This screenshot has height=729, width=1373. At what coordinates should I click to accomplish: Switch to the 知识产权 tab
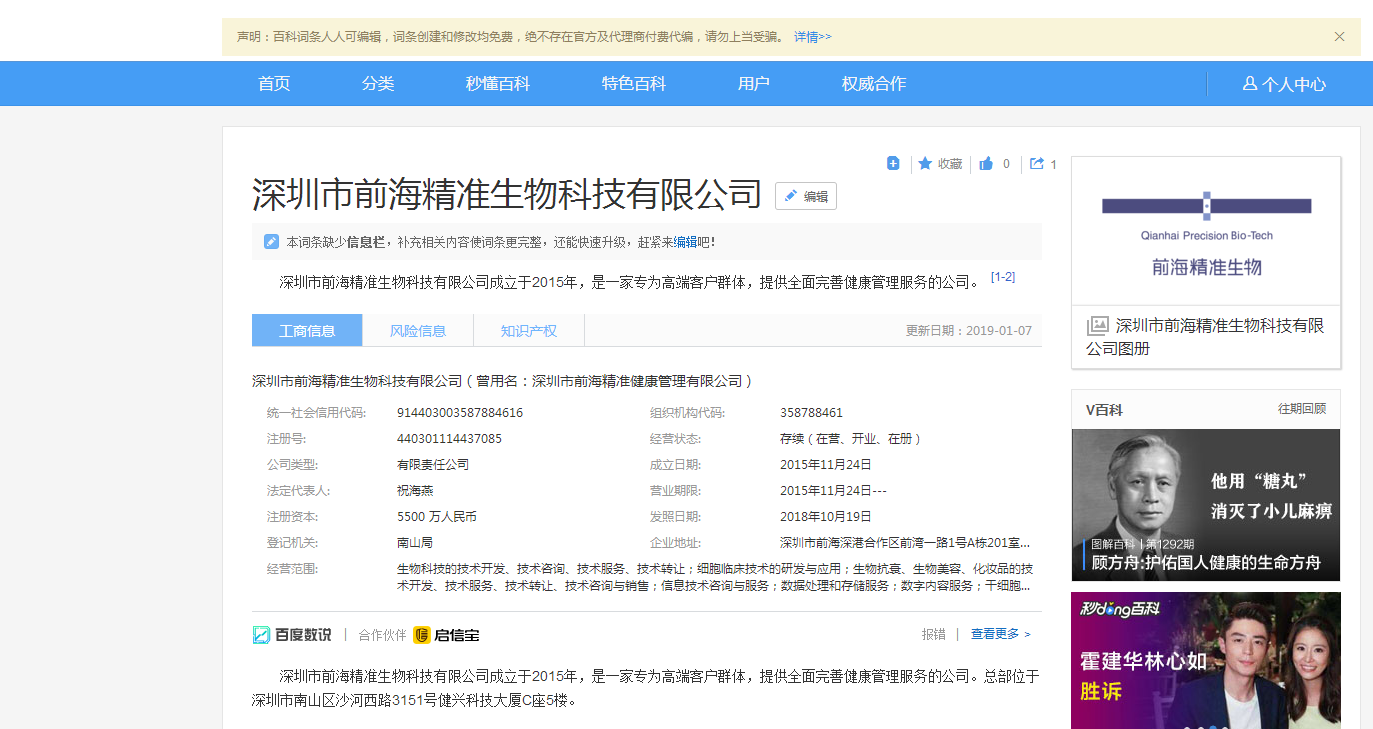point(529,331)
